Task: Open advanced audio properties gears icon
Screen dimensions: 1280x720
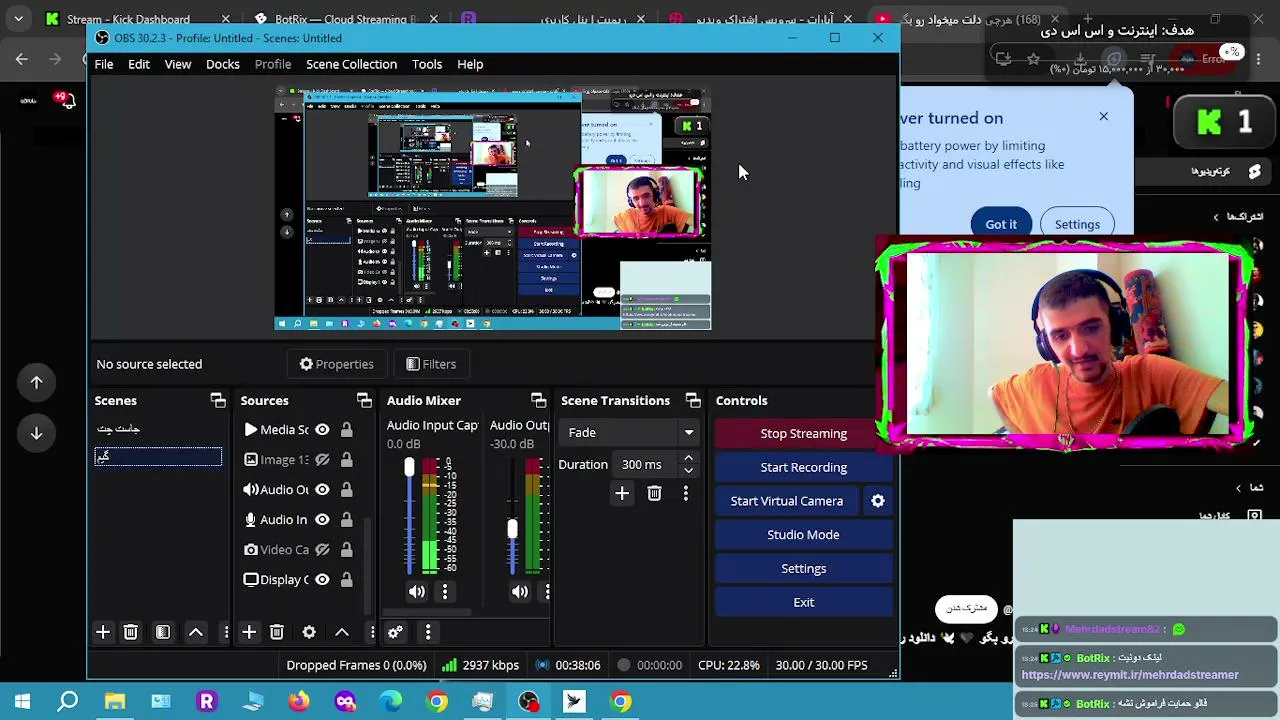Action: 395,632
